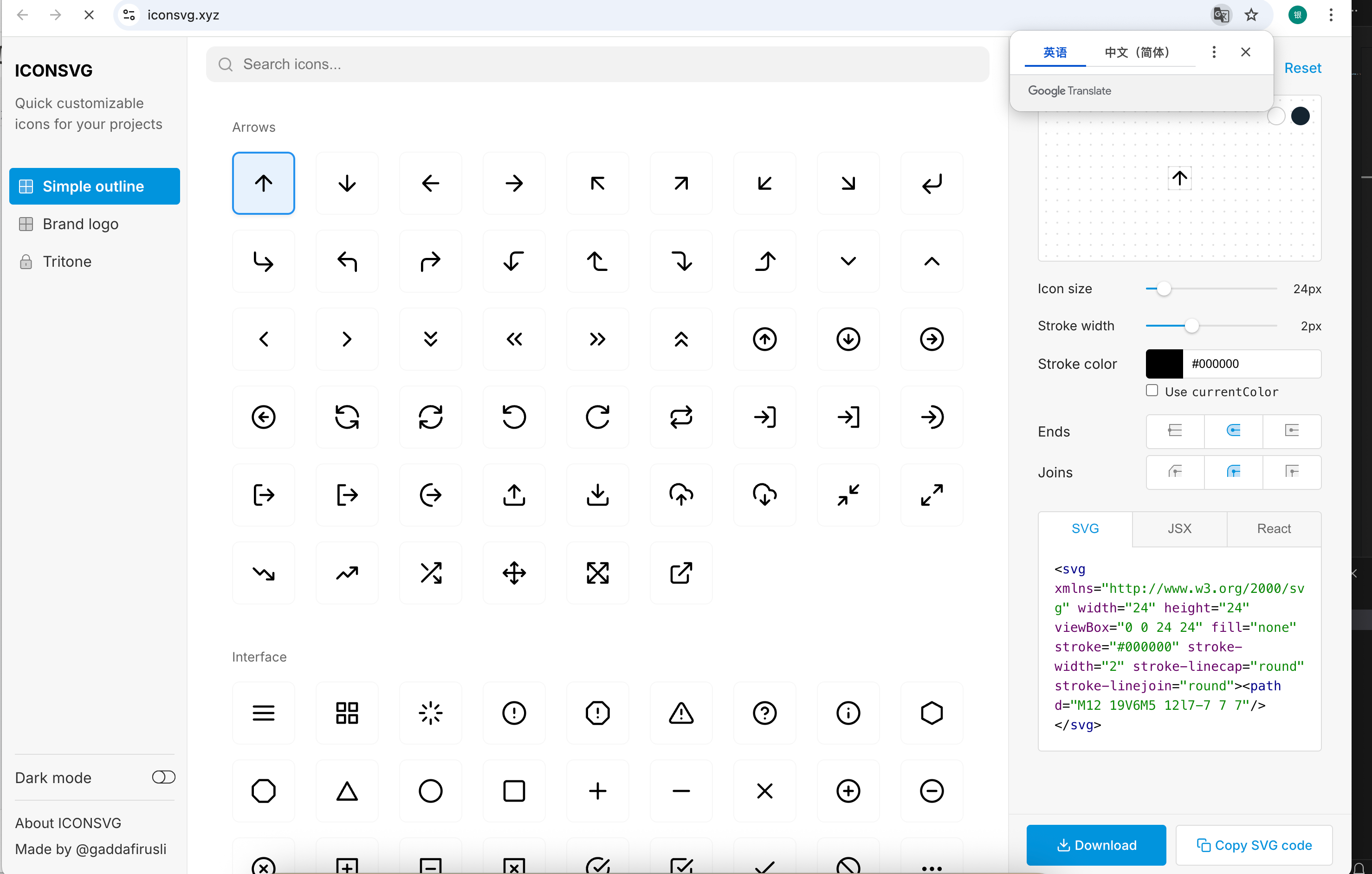
Task: Click the Search icons field
Action: click(x=597, y=64)
